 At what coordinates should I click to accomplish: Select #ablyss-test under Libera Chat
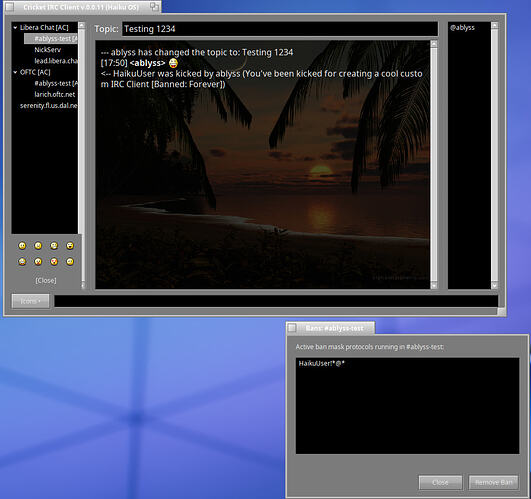coord(51,39)
